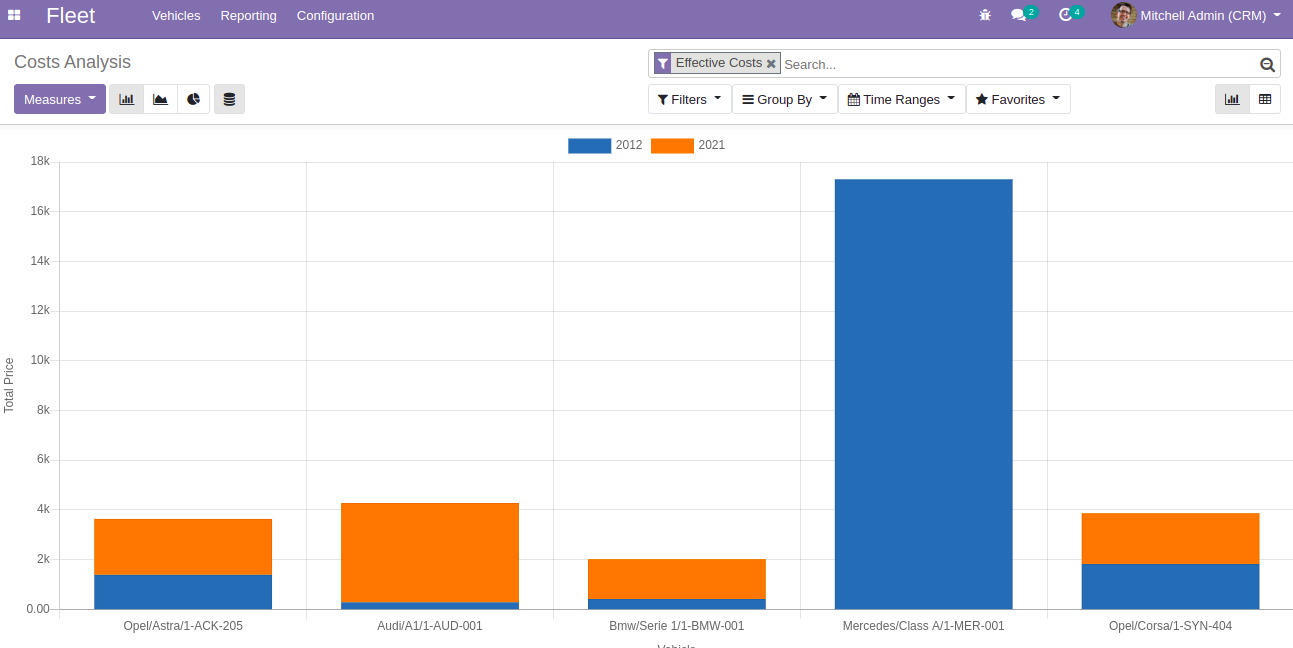Focus the Search input field
This screenshot has width=1293, height=648.
(x=1018, y=64)
